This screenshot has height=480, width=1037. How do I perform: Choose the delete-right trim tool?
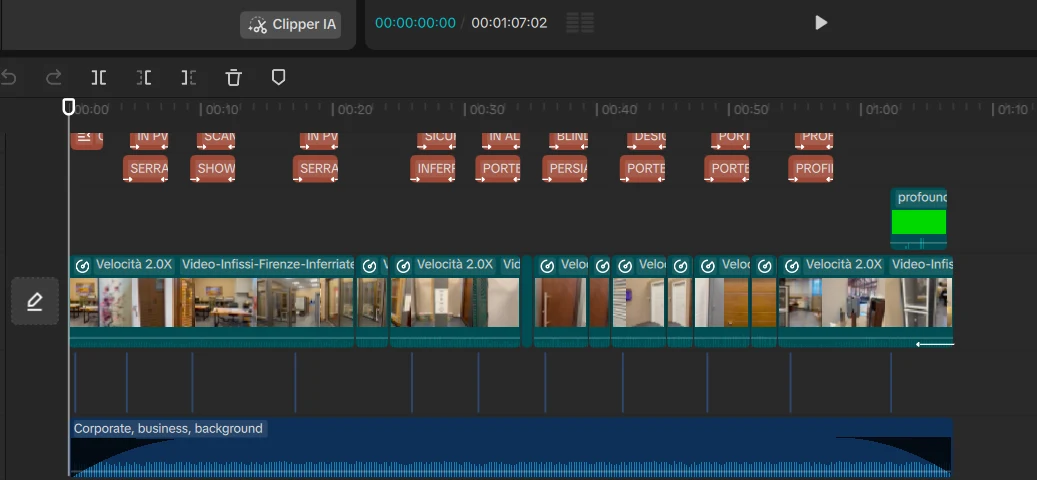pyautogui.click(x=188, y=78)
